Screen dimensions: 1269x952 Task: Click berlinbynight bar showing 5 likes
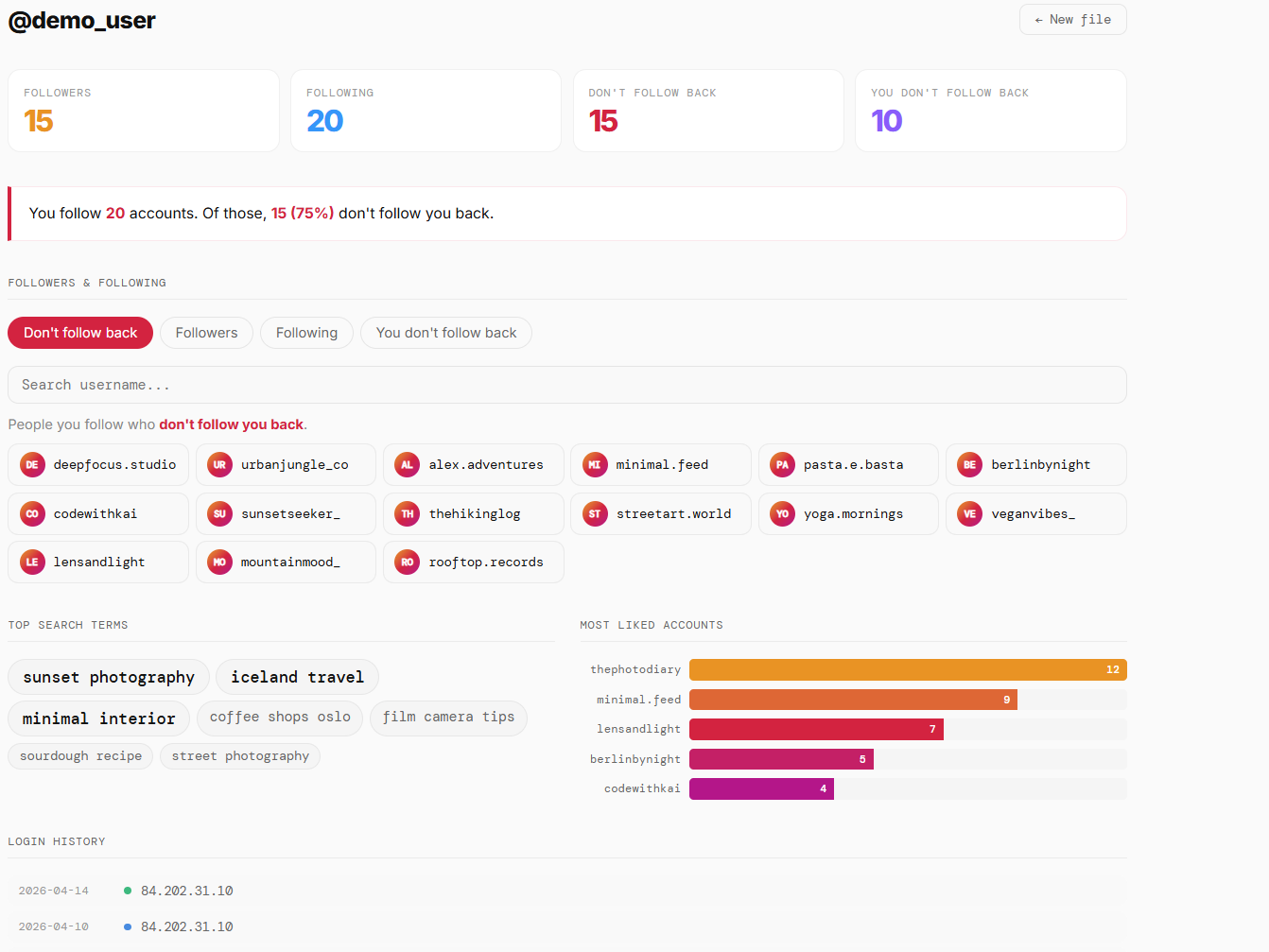(x=781, y=759)
